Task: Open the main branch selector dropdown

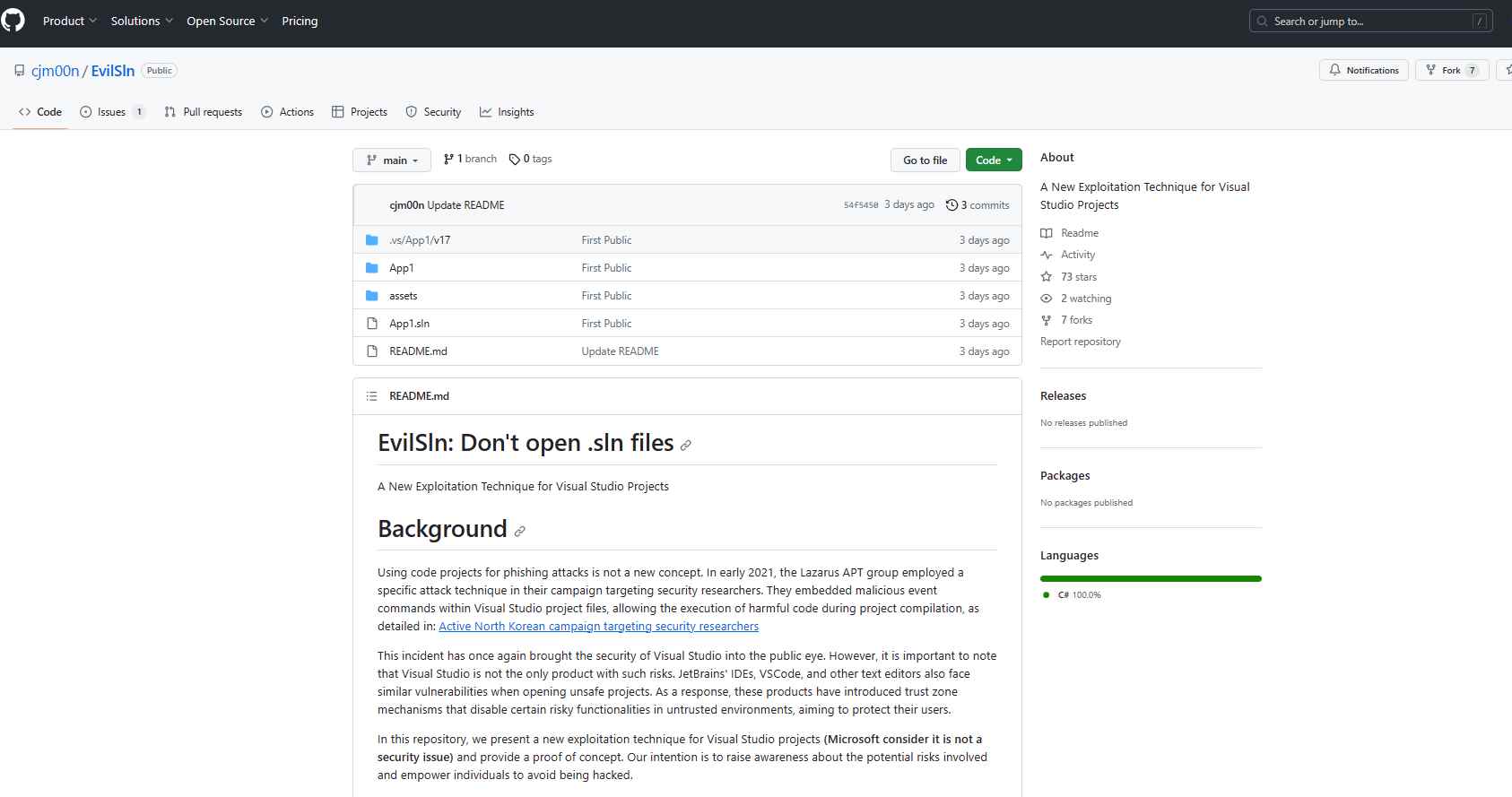Action: [392, 160]
